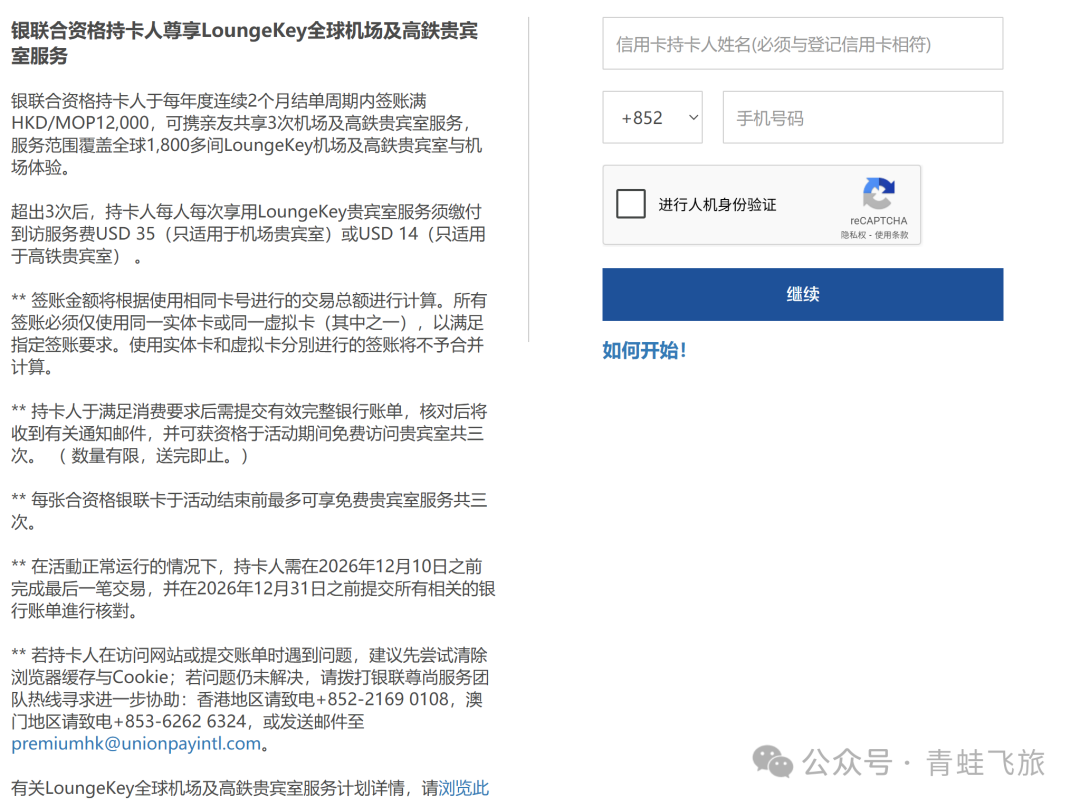Toggle the reCAPTCHA human verification box
Screen dimensions: 1080x806
tap(631, 203)
